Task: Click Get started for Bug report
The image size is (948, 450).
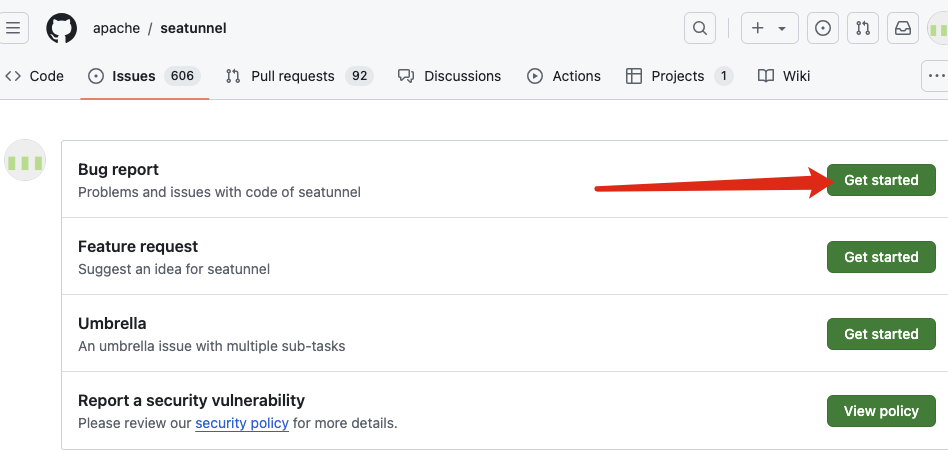Action: (881, 180)
